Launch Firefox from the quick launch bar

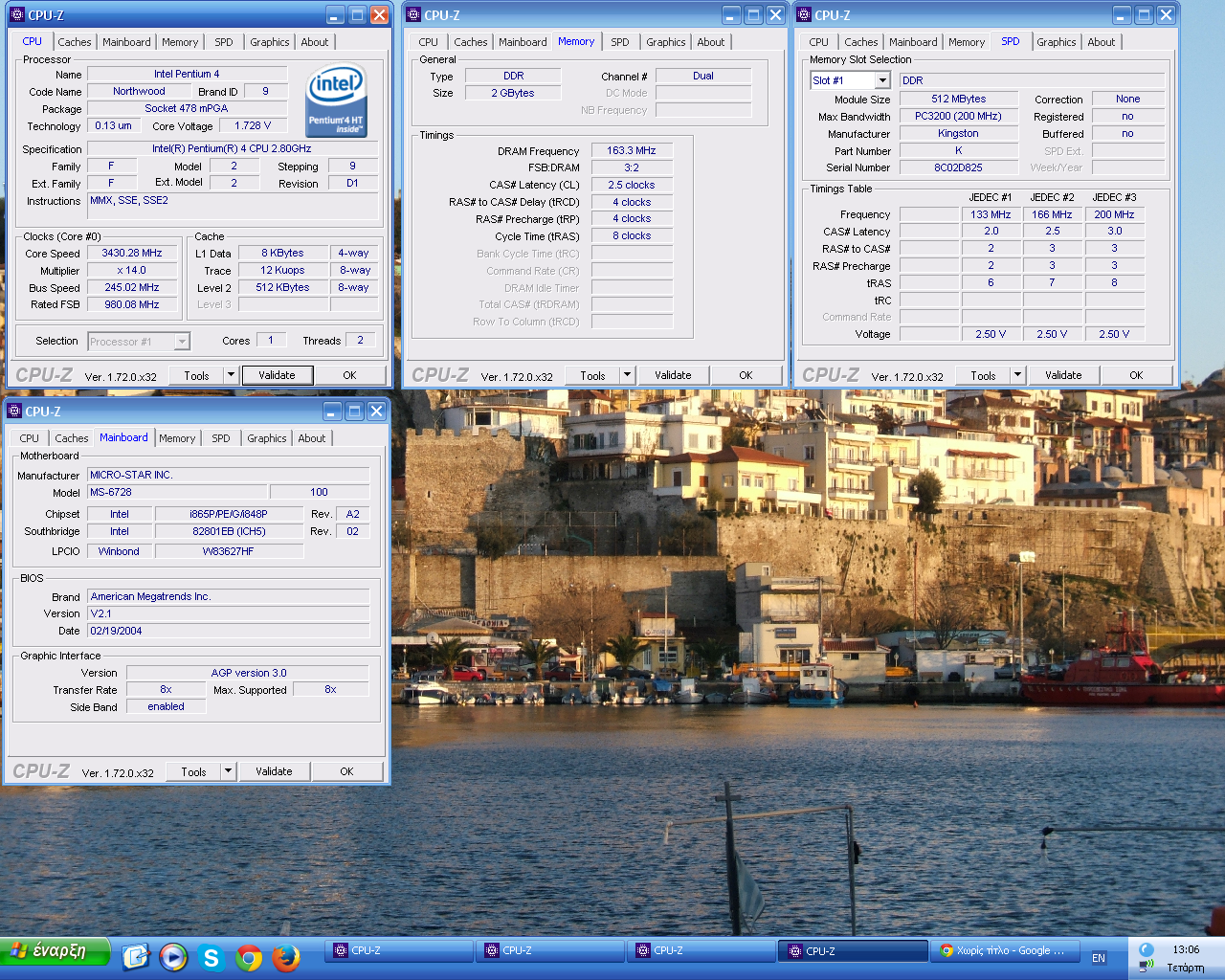pyautogui.click(x=286, y=957)
